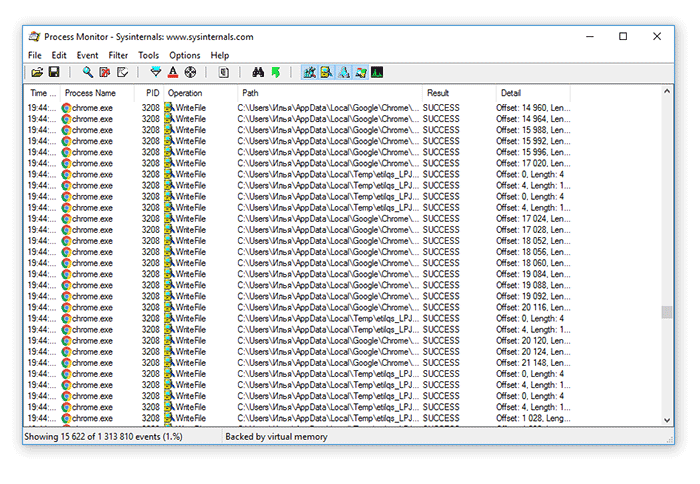Maximize the Process Monitor window
Screen dimensions: 700x484
click(x=623, y=37)
